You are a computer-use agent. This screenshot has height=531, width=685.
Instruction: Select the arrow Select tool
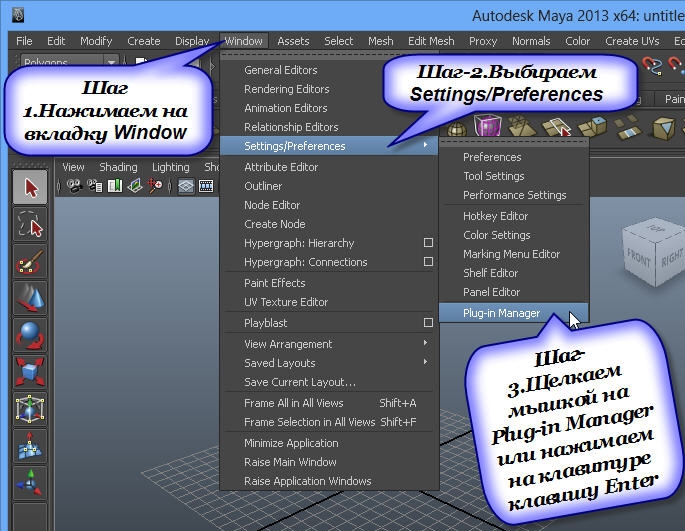pos(30,187)
